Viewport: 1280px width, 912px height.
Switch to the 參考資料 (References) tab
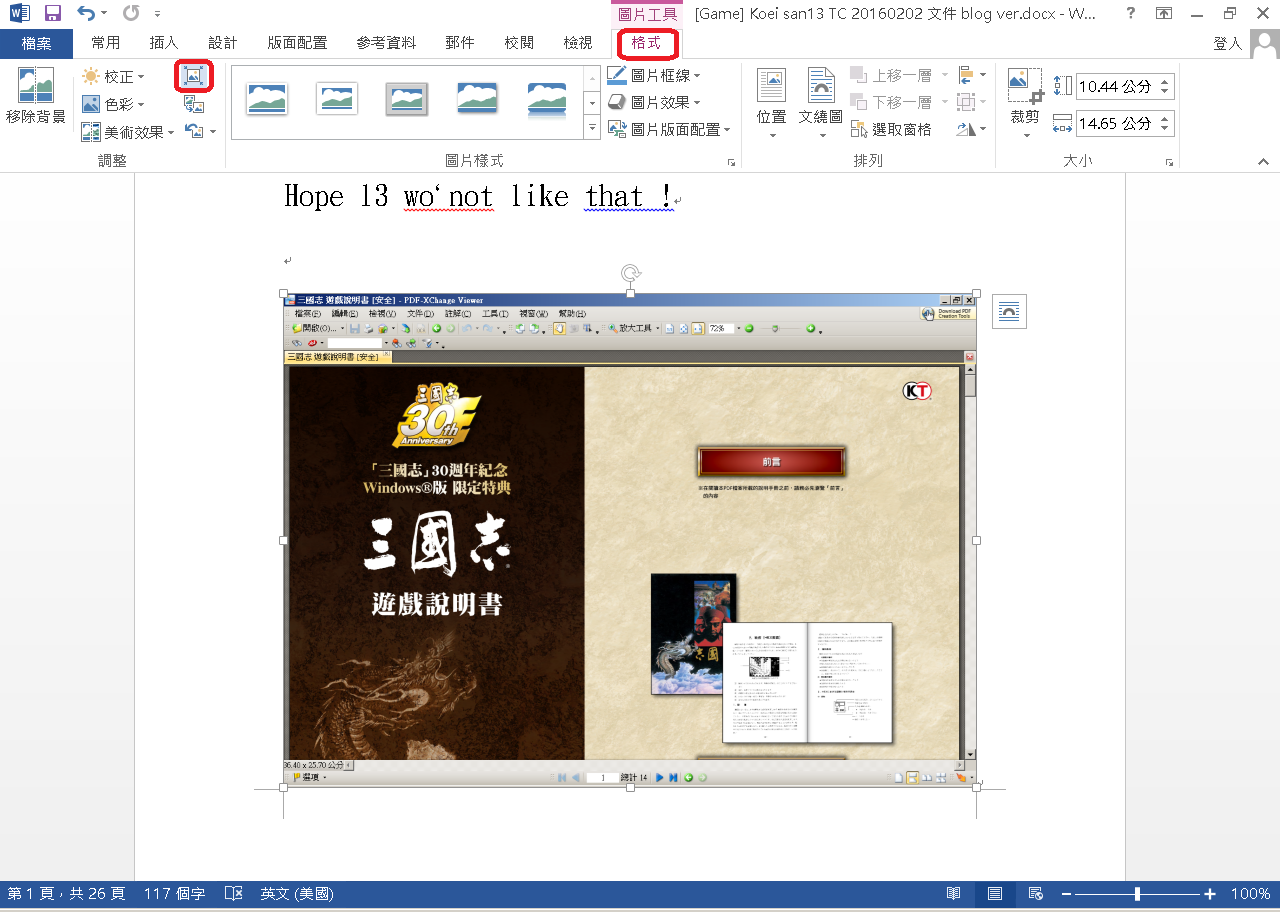386,43
